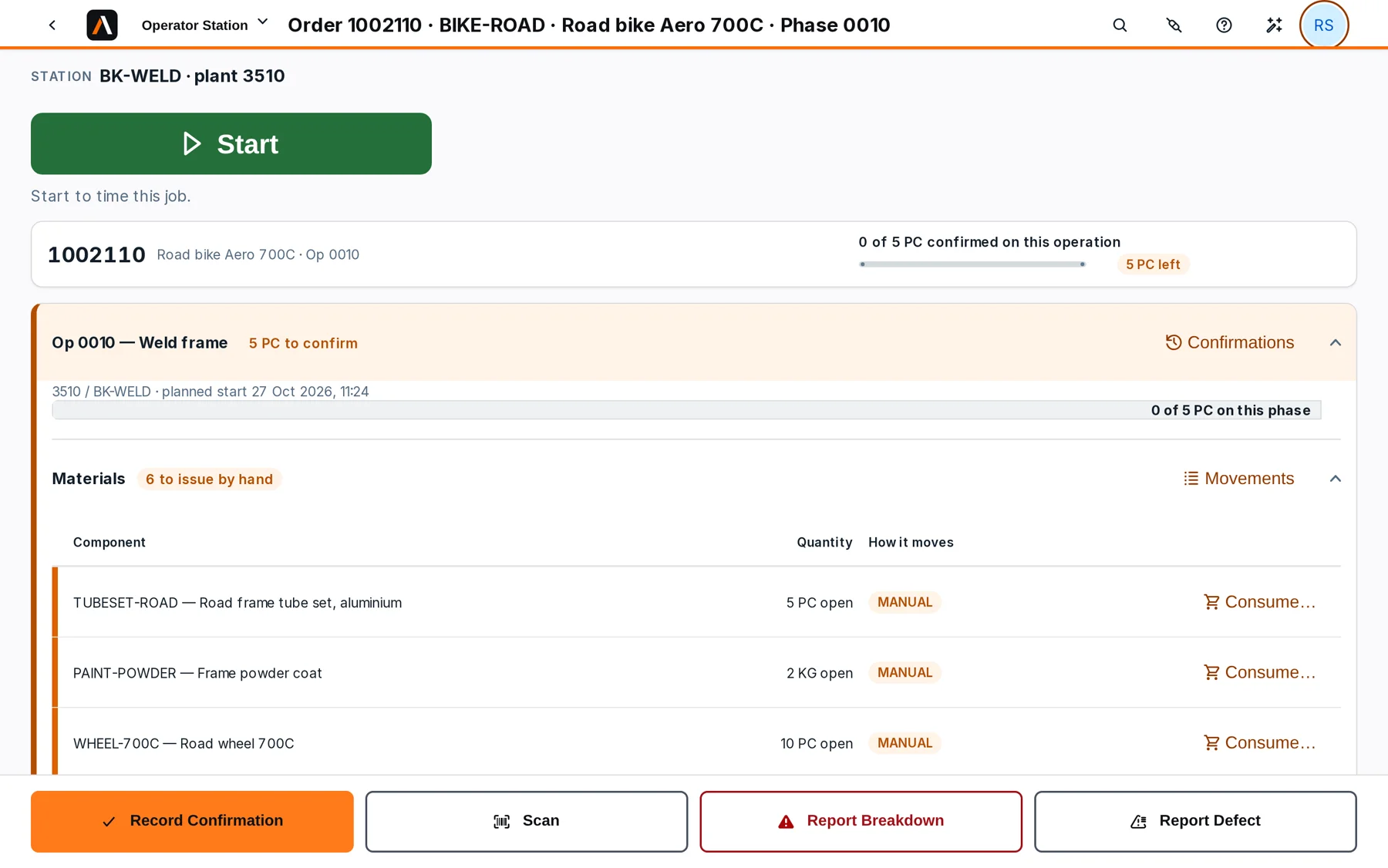1388x868 pixels.
Task: Collapse the Materials section chevron
Action: coord(1336,479)
